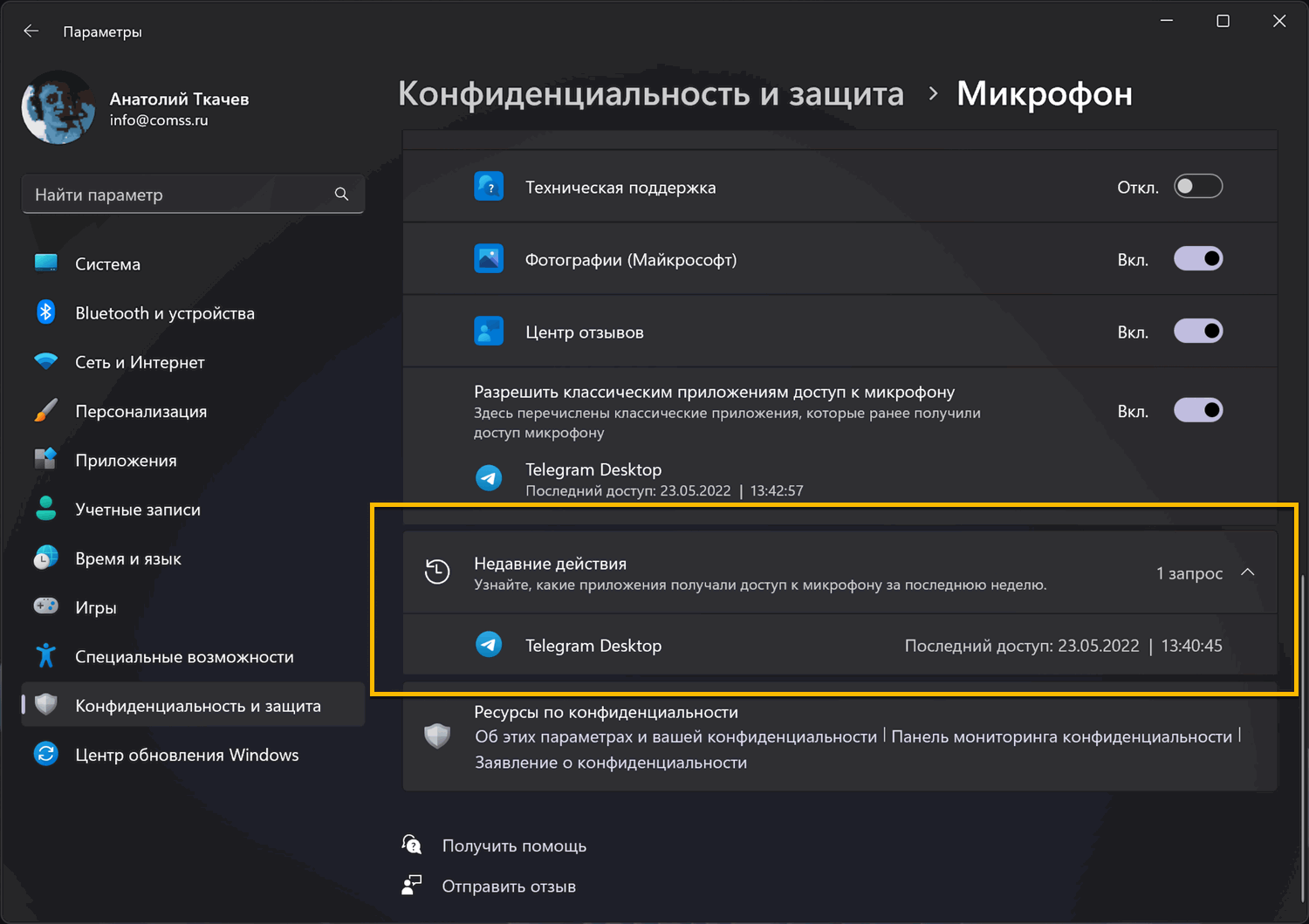Click the Найти параметр search field
The height and width of the screenshot is (924, 1309).
point(179,195)
